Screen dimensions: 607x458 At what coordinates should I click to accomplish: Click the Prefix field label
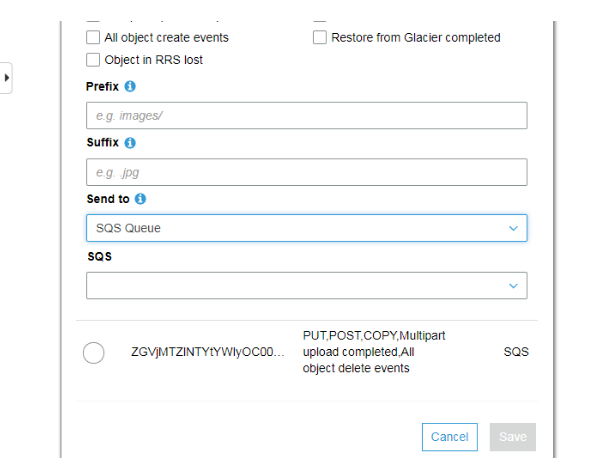(x=103, y=87)
